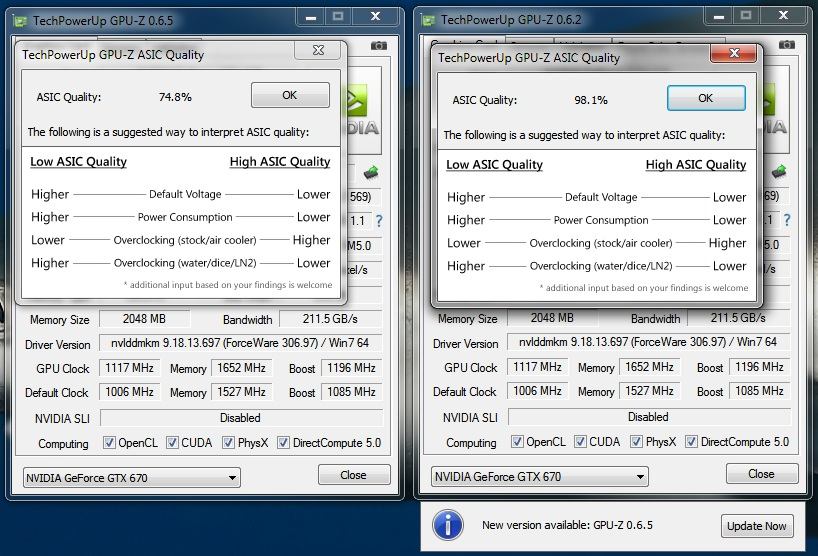Click the blue question mark in GPU-Z 0.6.5
Viewport: 818px width, 556px height.
pyautogui.click(x=379, y=221)
